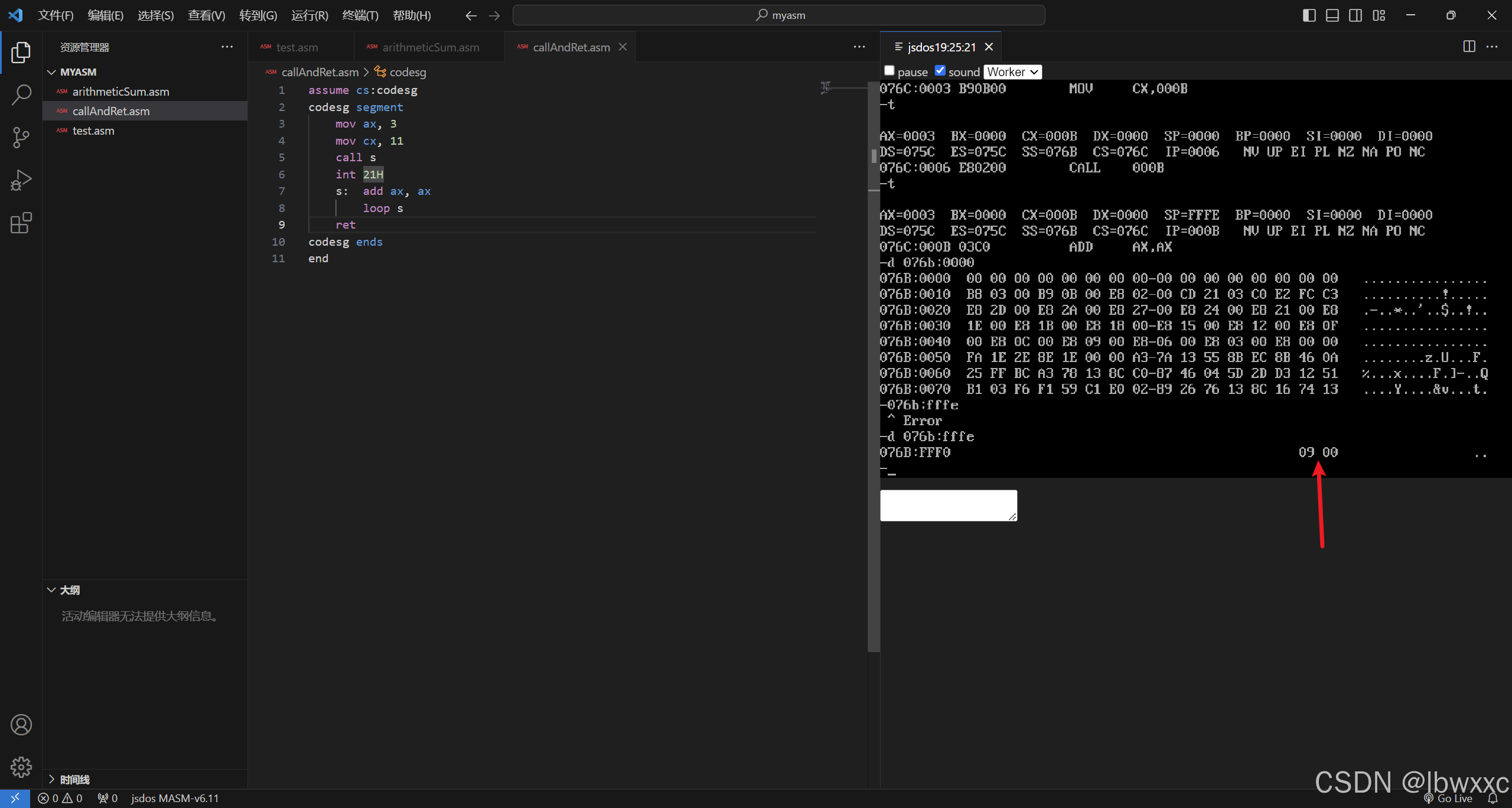Focus the white text input box

click(949, 506)
